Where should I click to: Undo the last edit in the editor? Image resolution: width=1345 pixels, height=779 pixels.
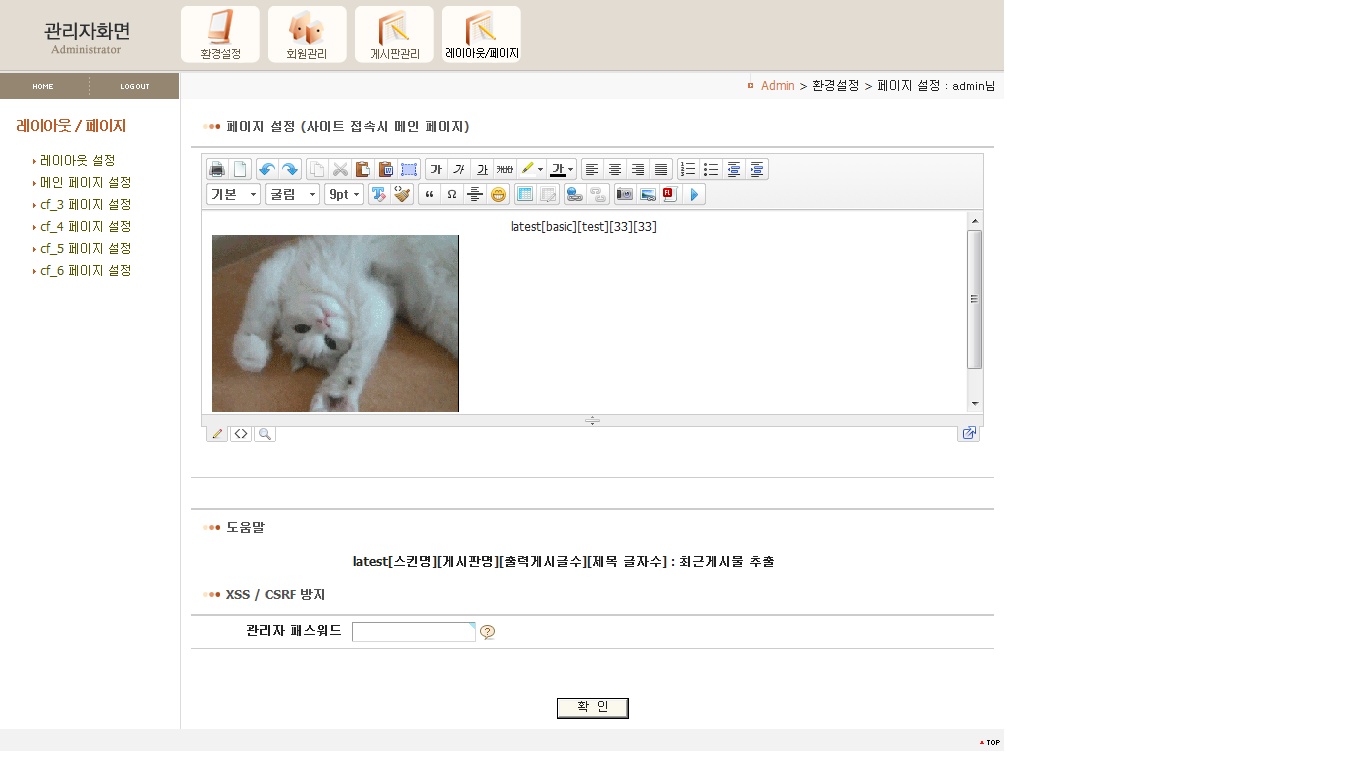coord(266,170)
